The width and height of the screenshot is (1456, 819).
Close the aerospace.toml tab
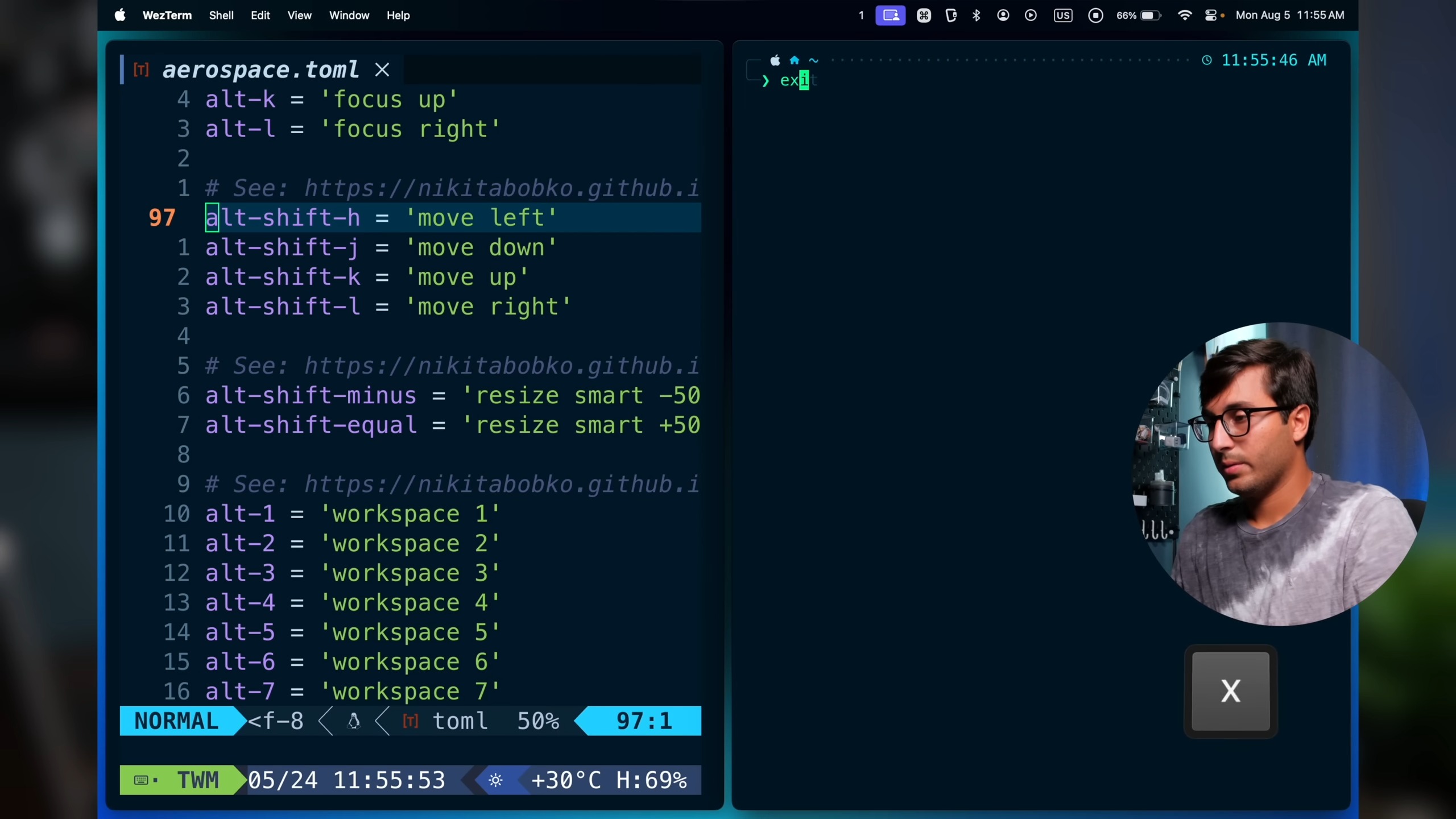pyautogui.click(x=382, y=70)
